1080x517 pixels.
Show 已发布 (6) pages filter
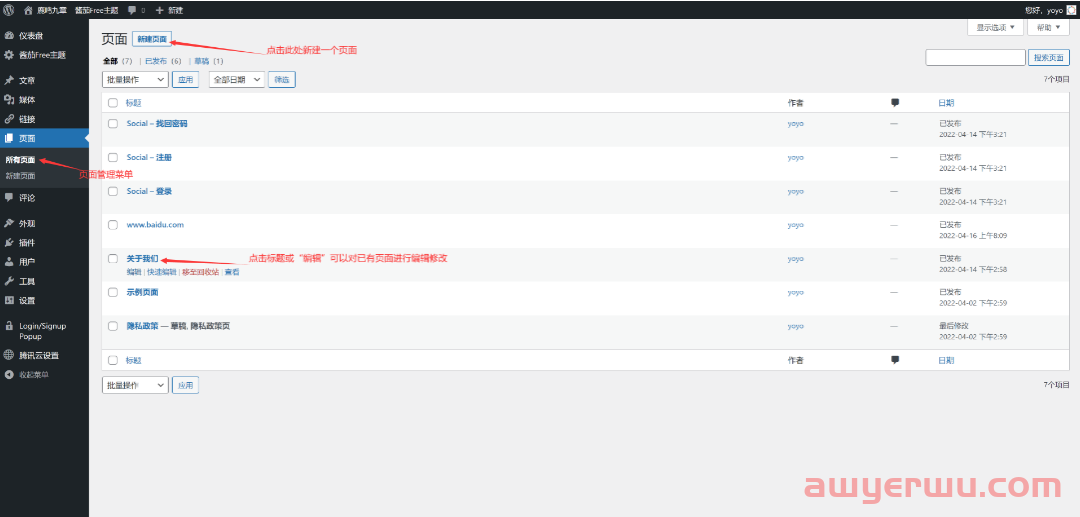coord(163,61)
